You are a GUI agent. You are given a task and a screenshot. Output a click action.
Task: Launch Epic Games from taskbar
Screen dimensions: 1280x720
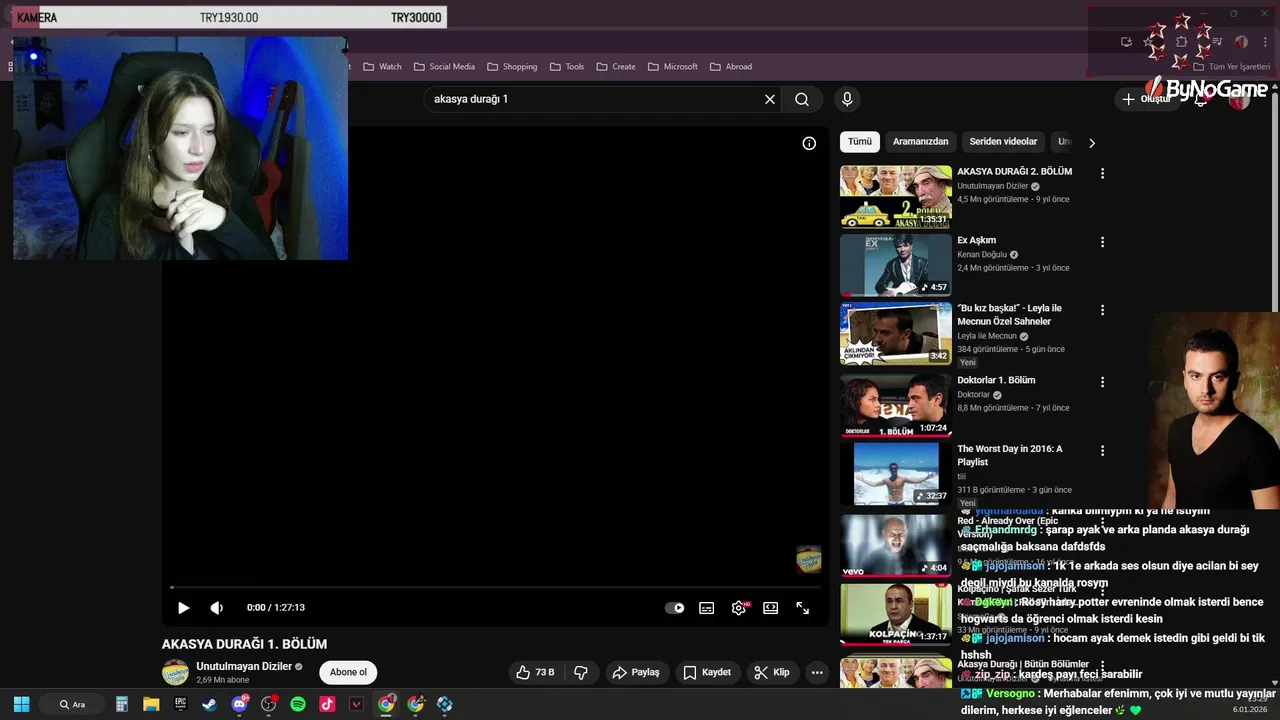pyautogui.click(x=181, y=704)
